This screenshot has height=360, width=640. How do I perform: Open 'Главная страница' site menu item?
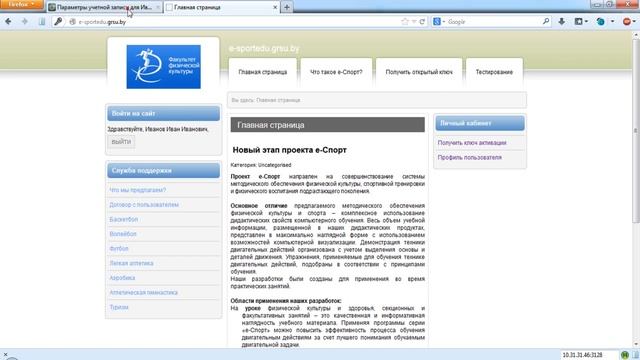262,72
